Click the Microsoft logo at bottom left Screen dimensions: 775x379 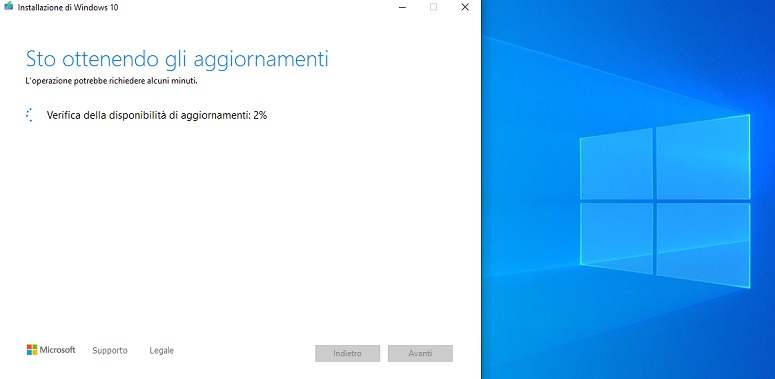coord(51,350)
